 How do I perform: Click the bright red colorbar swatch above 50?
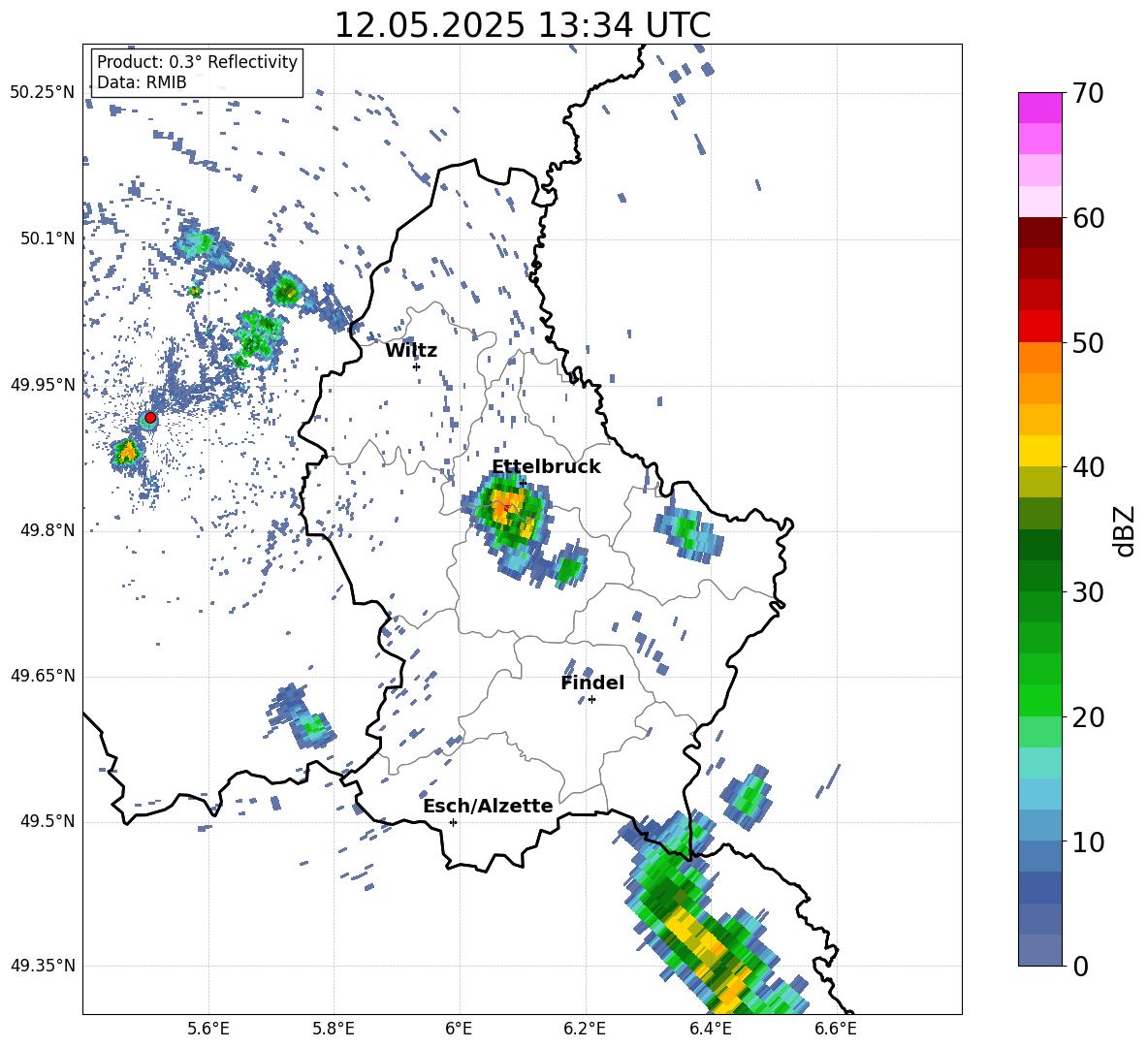[1039, 327]
